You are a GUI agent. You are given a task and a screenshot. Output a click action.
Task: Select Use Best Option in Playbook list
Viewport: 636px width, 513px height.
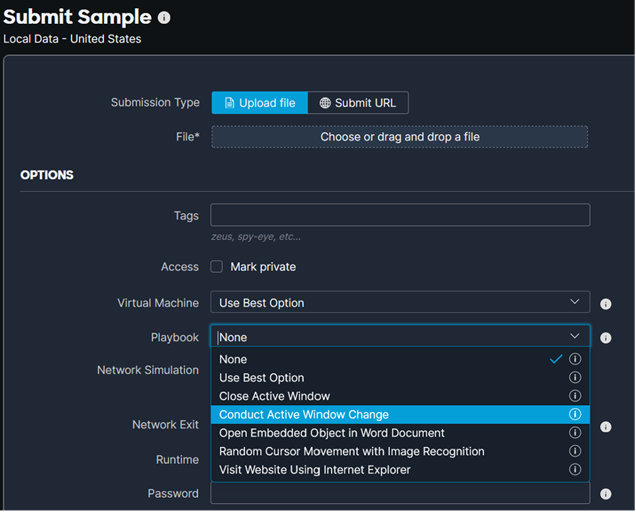click(400, 378)
